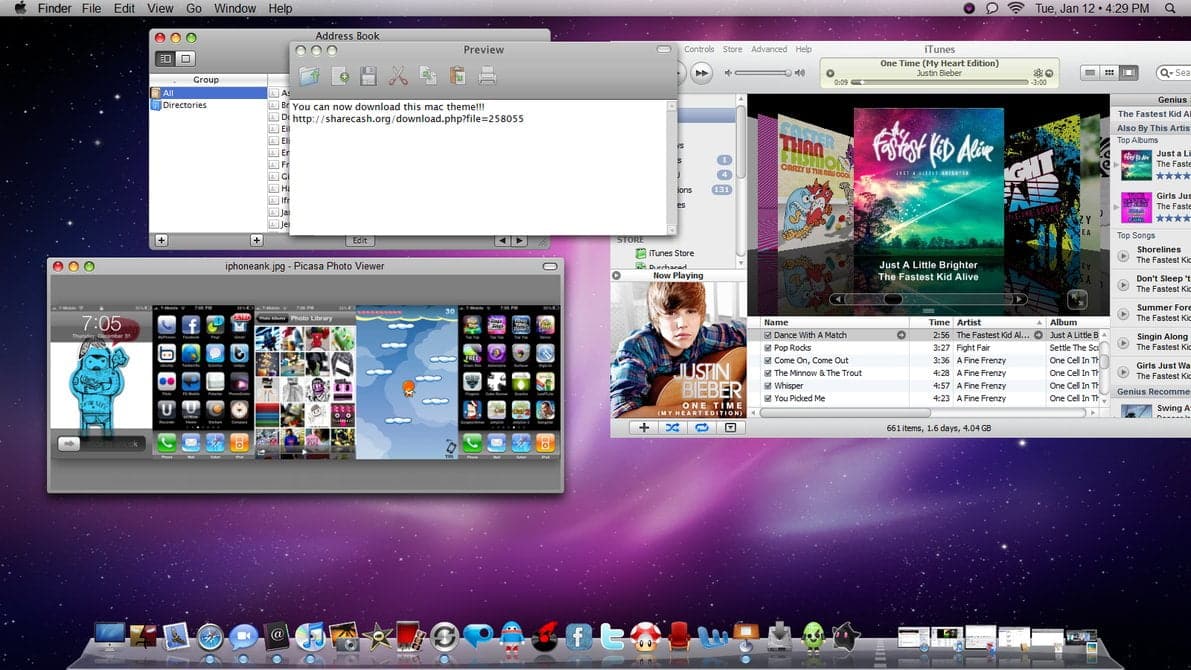
Task: Open the Print icon in Preview
Action: (x=487, y=75)
